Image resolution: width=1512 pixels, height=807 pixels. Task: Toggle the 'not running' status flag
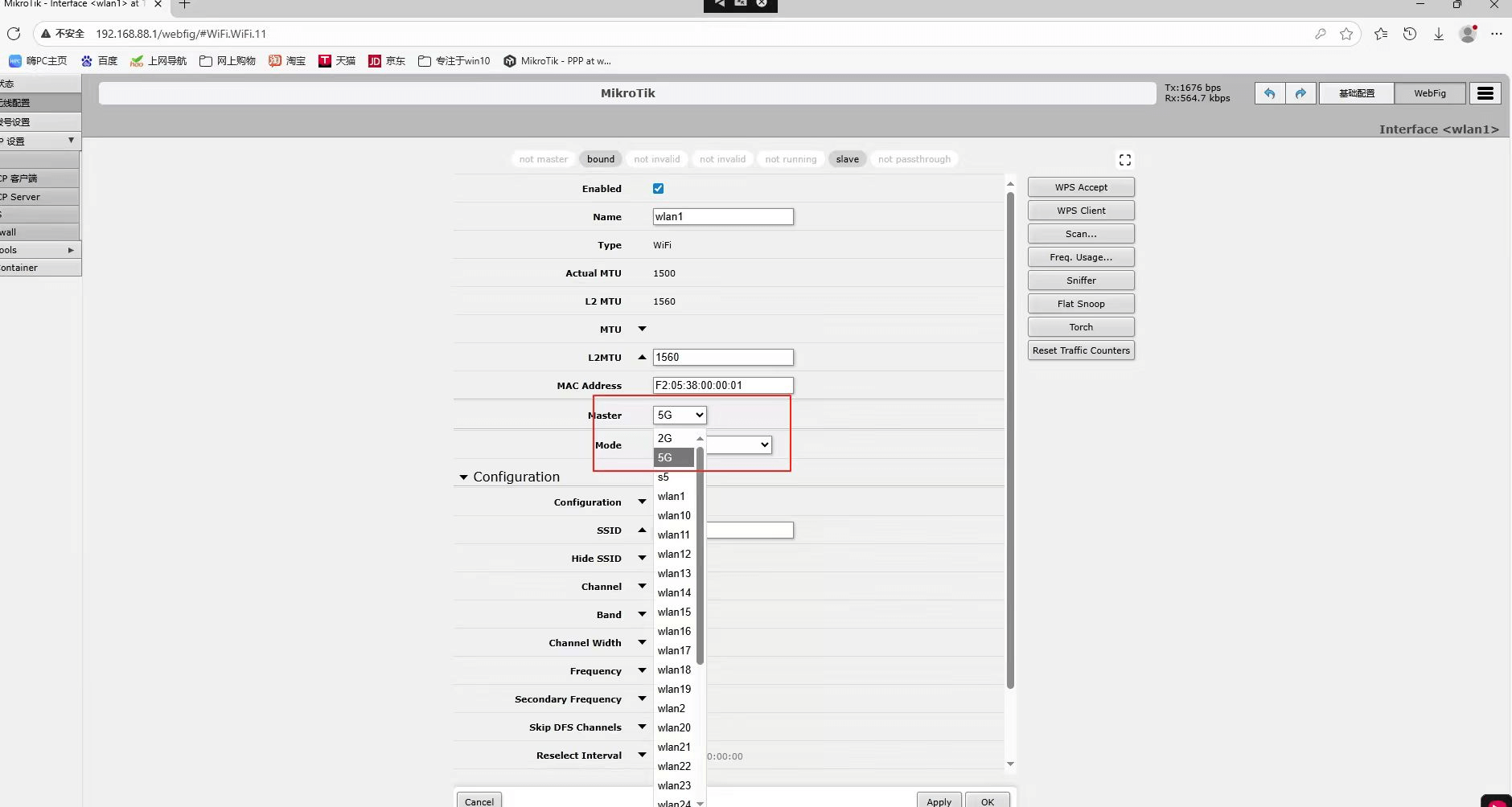[x=791, y=159]
